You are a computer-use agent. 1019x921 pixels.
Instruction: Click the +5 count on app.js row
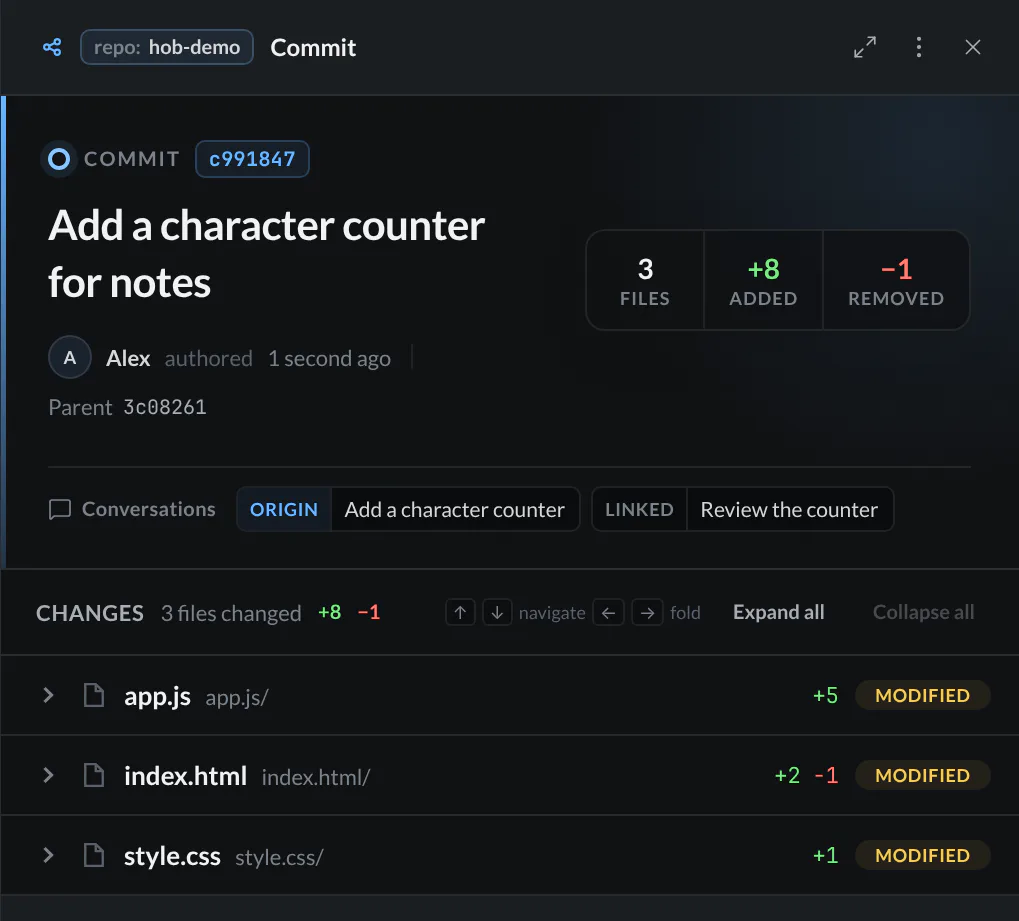(x=825, y=695)
